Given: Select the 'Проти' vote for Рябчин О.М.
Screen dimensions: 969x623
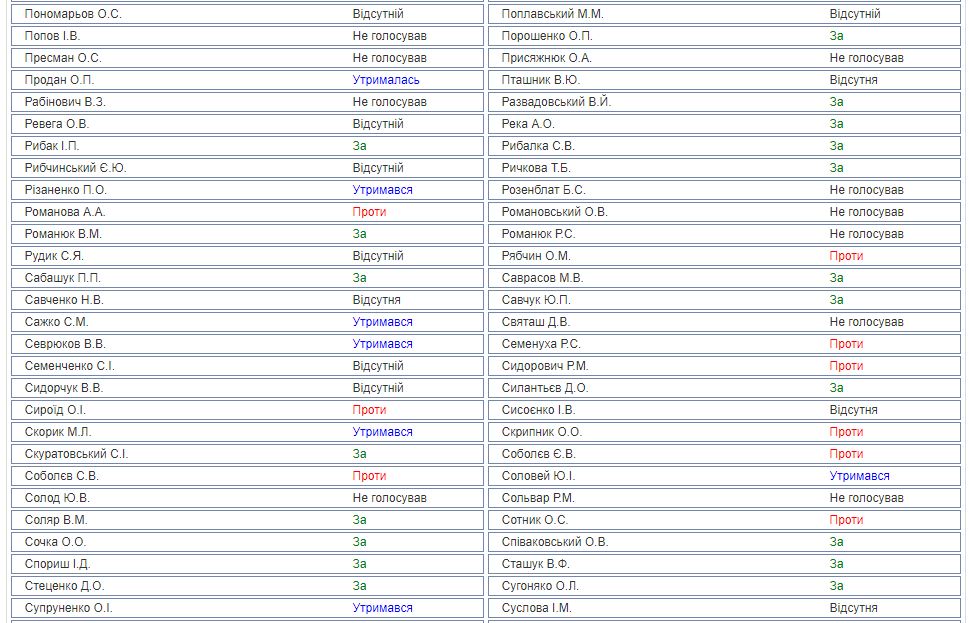Looking at the screenshot, I should click(846, 256).
